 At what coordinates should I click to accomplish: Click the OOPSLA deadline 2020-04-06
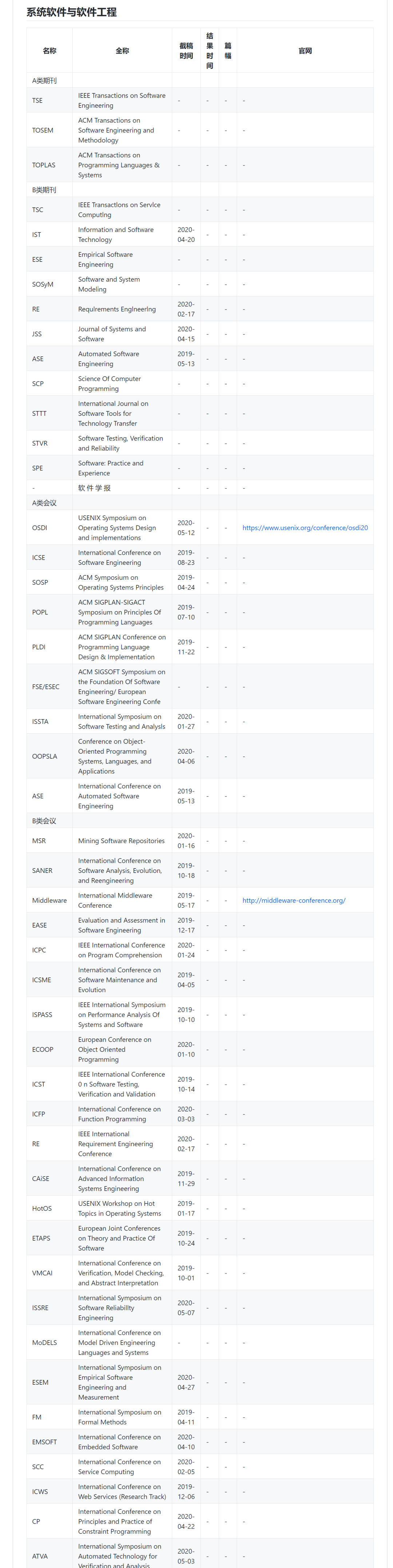click(x=186, y=756)
